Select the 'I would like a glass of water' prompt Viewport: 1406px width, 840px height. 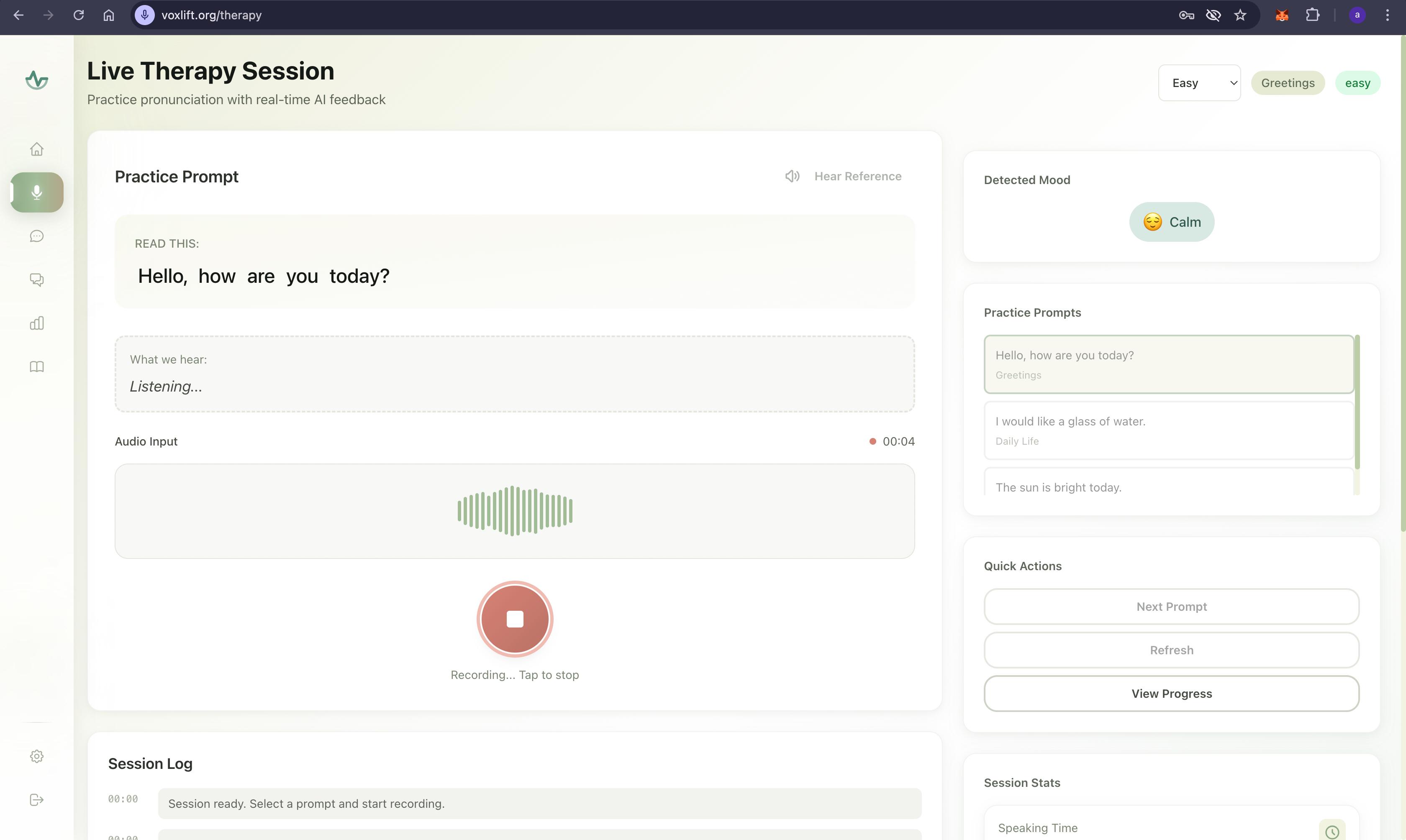(x=1168, y=430)
